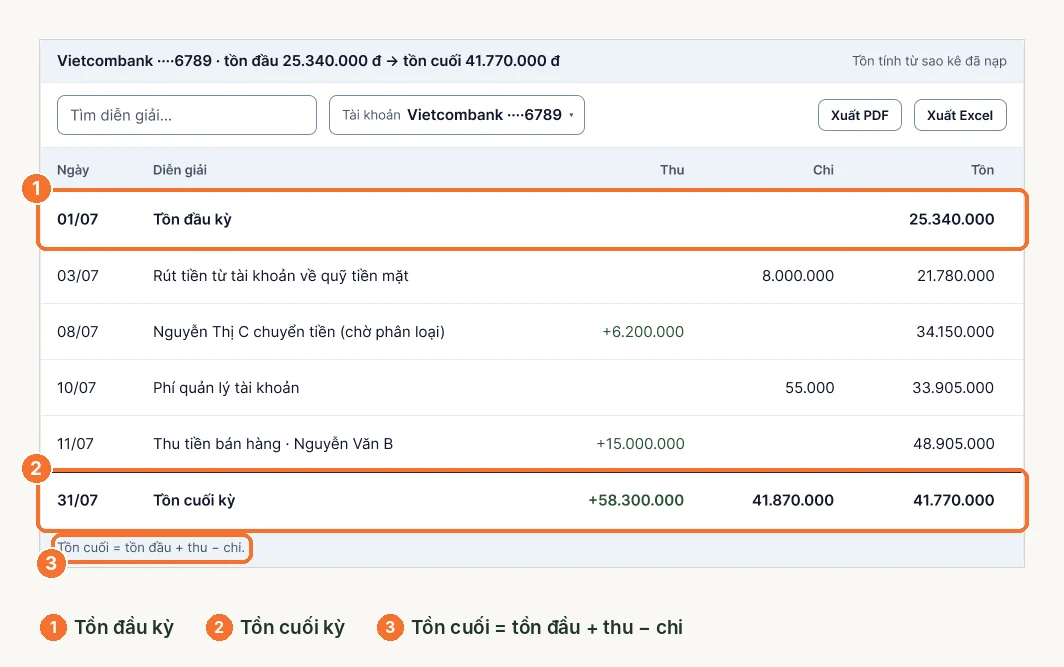Select the date cell 11/07

point(75,444)
